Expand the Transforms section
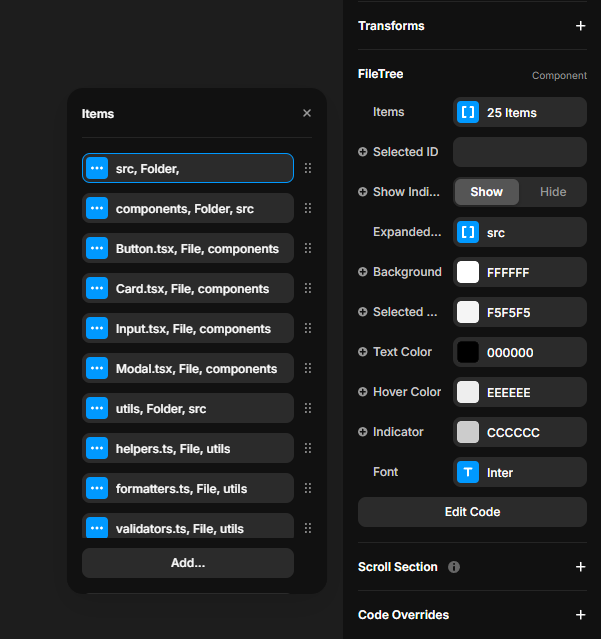This screenshot has width=601, height=639. (580, 26)
